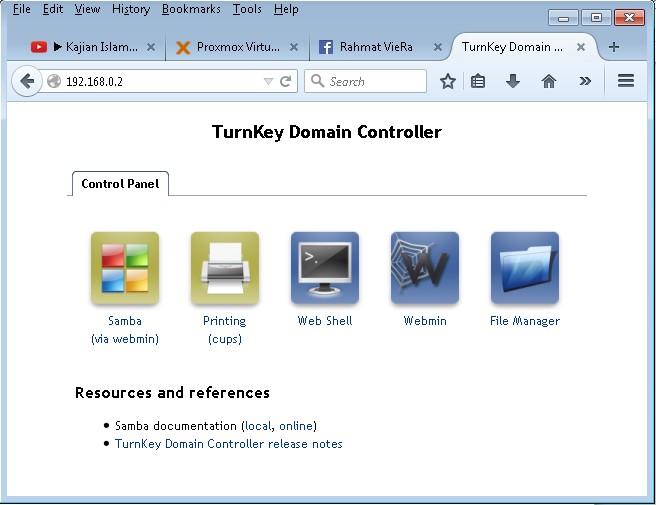Open the Tools menu

click(247, 9)
